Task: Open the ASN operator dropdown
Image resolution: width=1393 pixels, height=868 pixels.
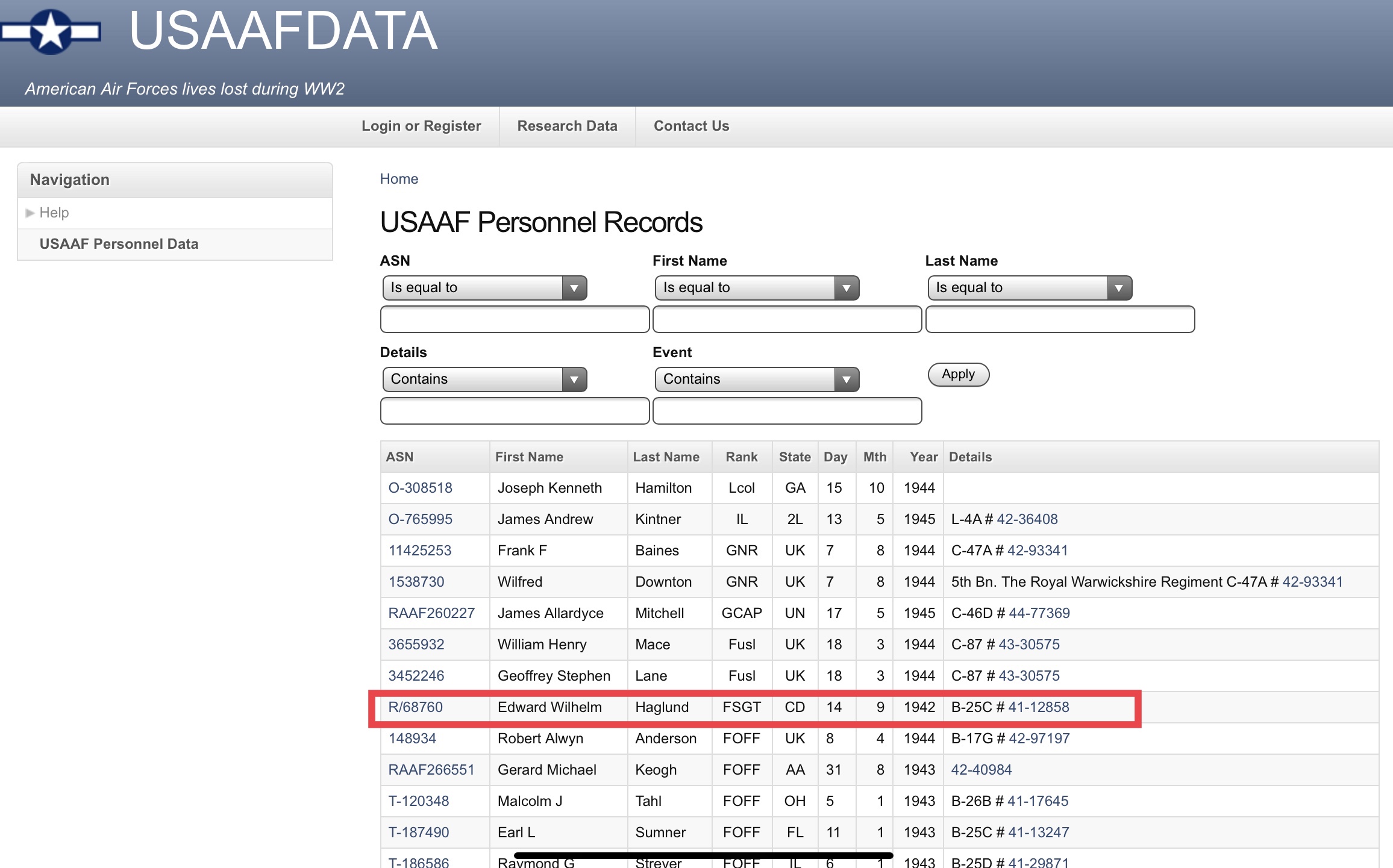Action: click(484, 288)
